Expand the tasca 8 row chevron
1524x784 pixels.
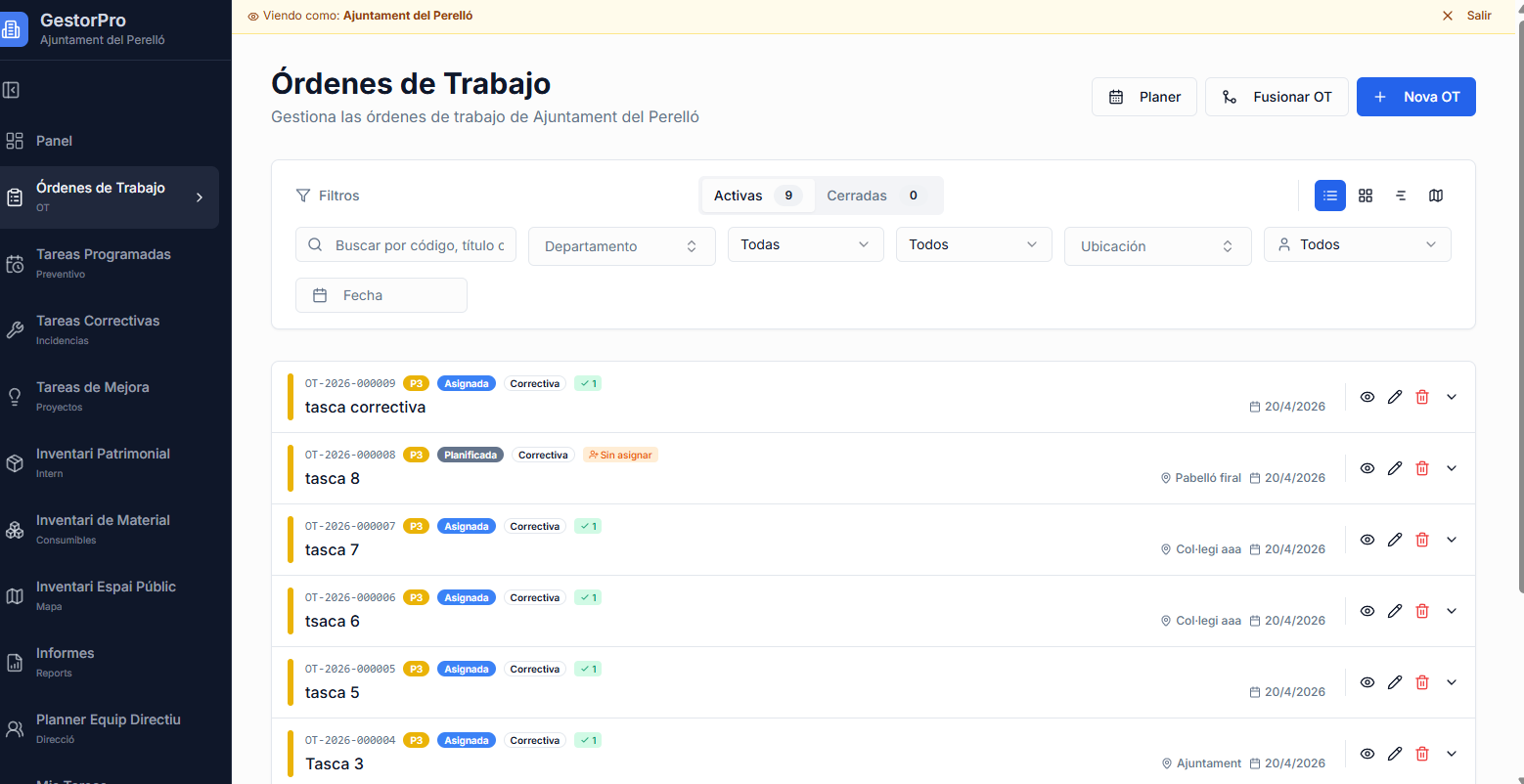[x=1452, y=468]
